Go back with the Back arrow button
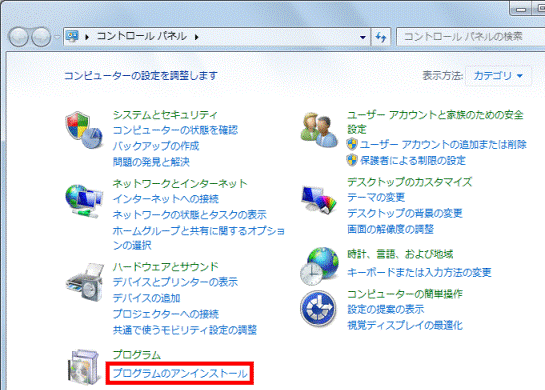This screenshot has width=545, height=390. tap(18, 36)
